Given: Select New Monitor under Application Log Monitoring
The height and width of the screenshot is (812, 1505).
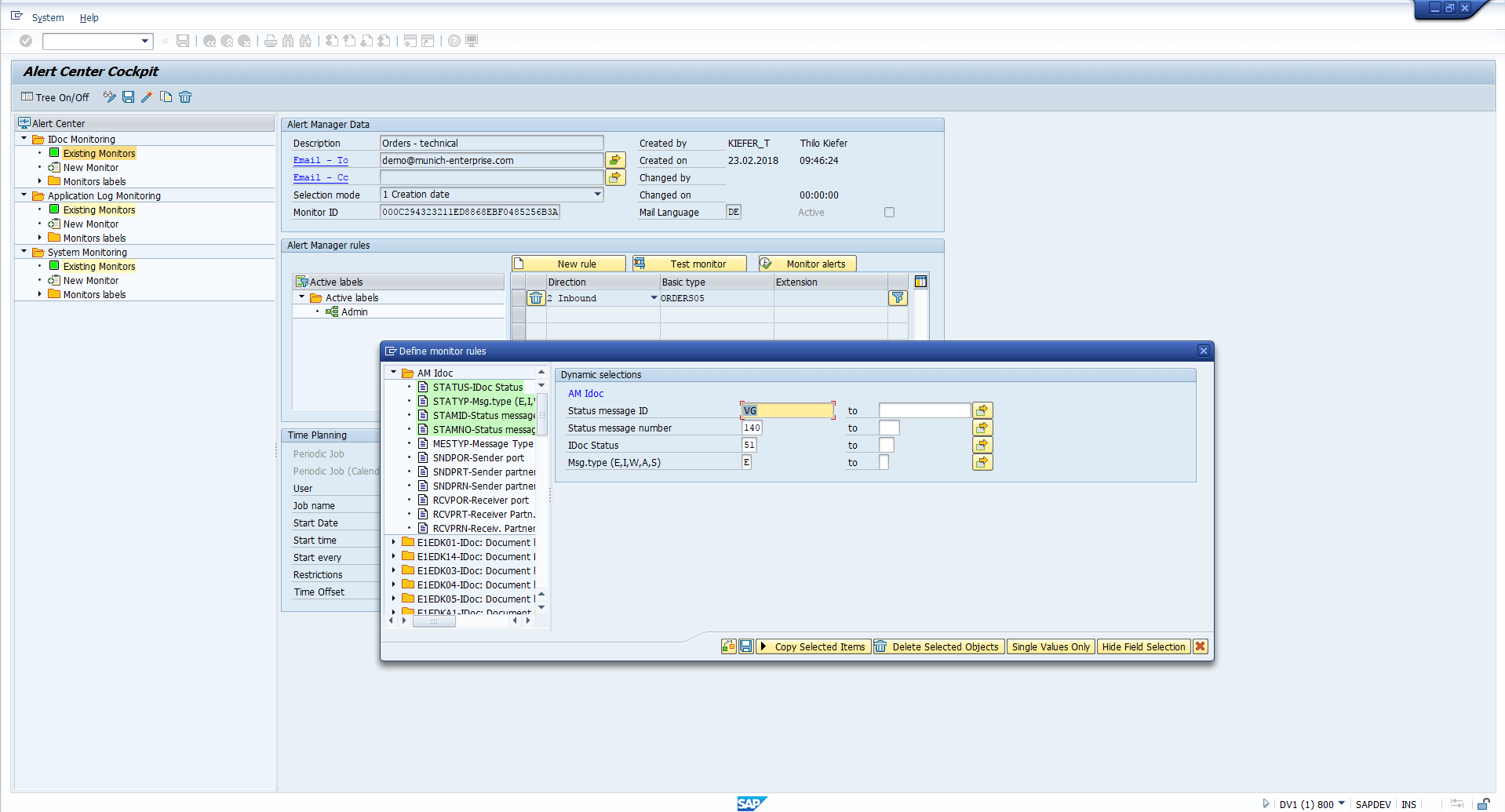Looking at the screenshot, I should click(91, 224).
